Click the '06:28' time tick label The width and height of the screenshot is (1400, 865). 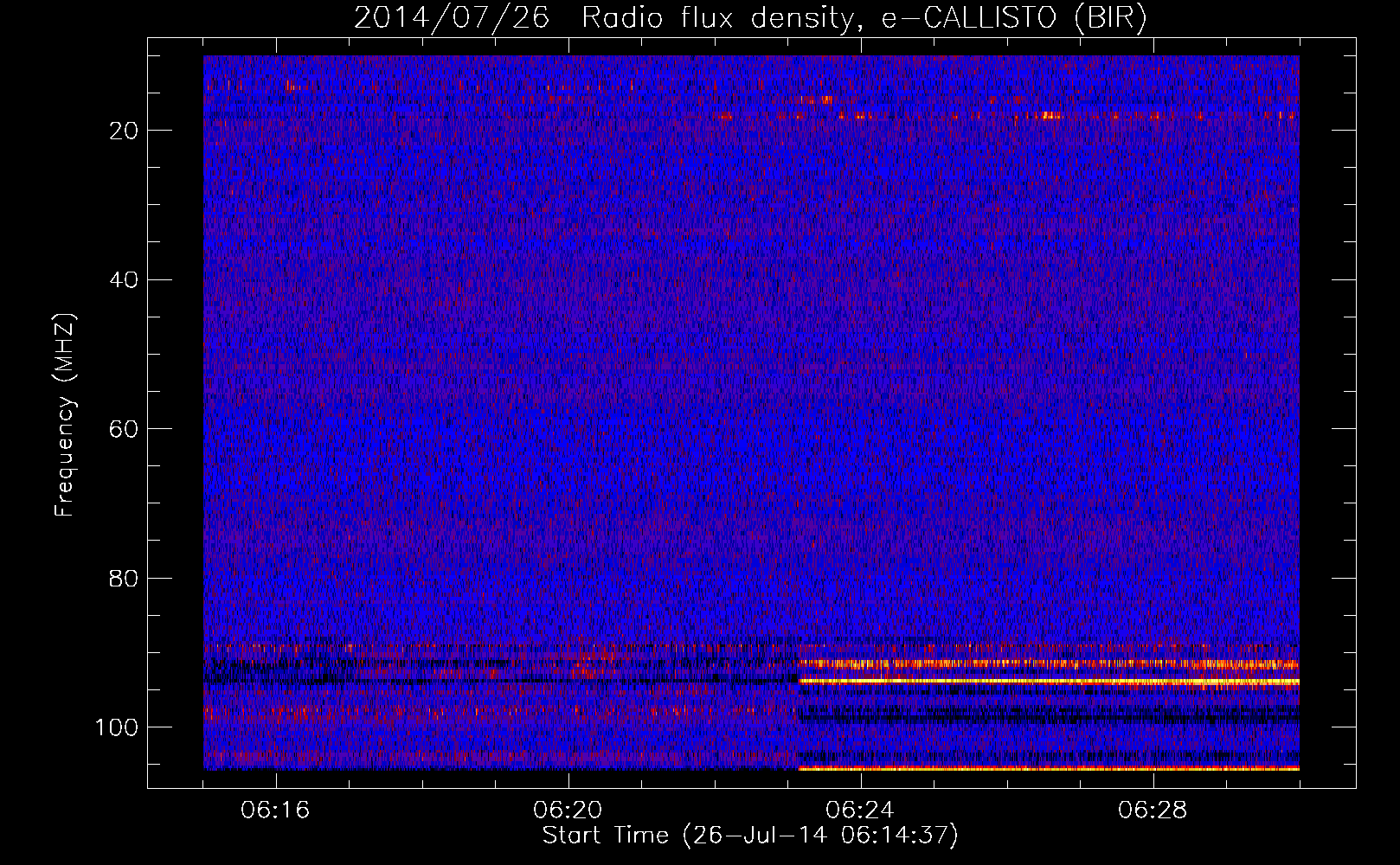[x=1153, y=811]
